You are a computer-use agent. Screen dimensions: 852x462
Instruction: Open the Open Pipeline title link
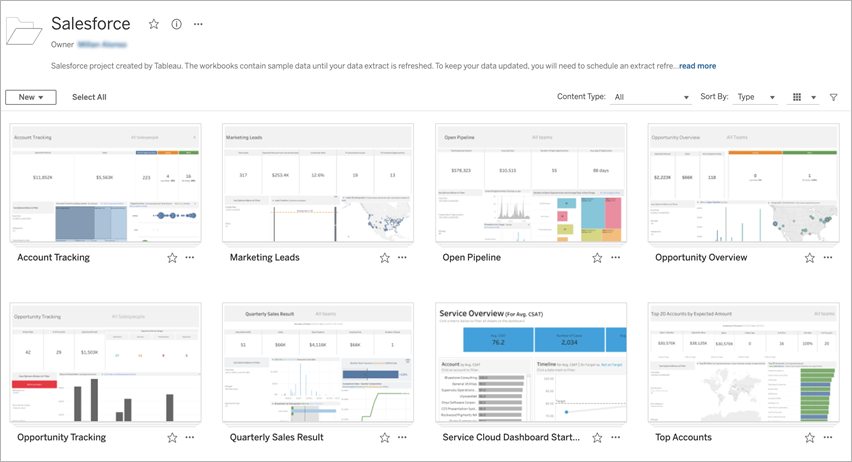(472, 258)
